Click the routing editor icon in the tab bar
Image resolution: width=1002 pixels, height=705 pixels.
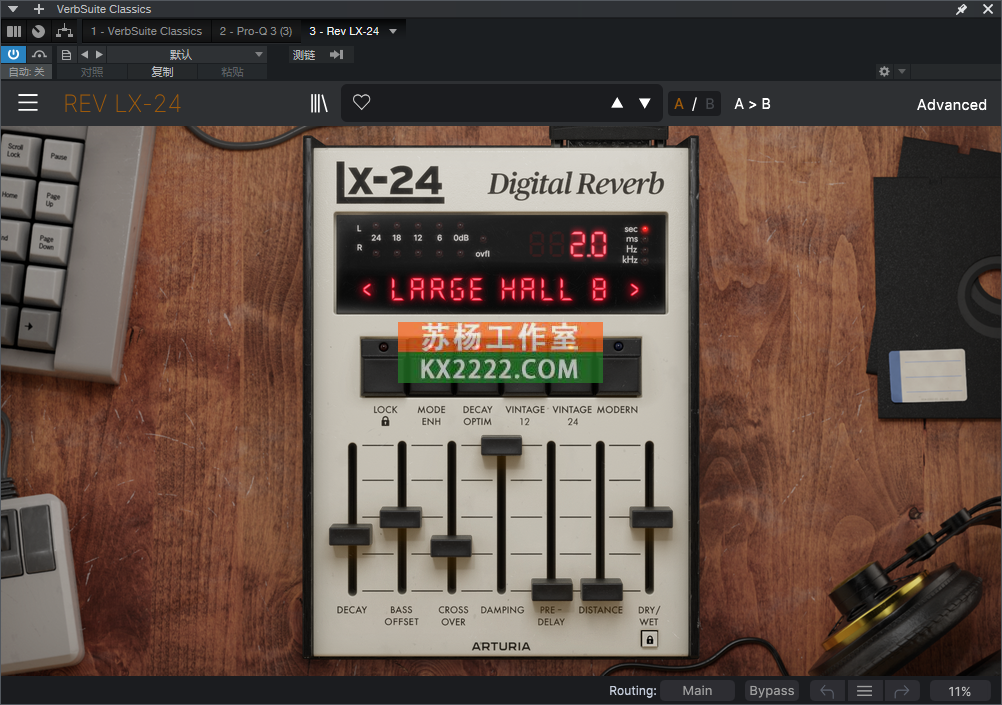[65, 31]
